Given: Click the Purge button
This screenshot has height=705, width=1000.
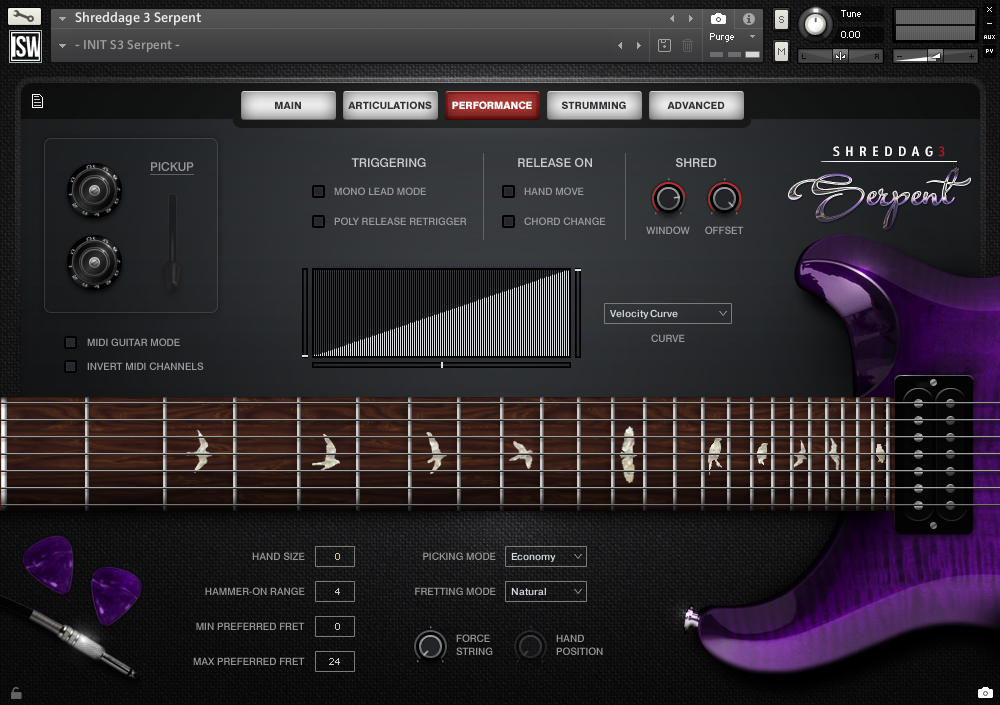Looking at the screenshot, I should [722, 36].
